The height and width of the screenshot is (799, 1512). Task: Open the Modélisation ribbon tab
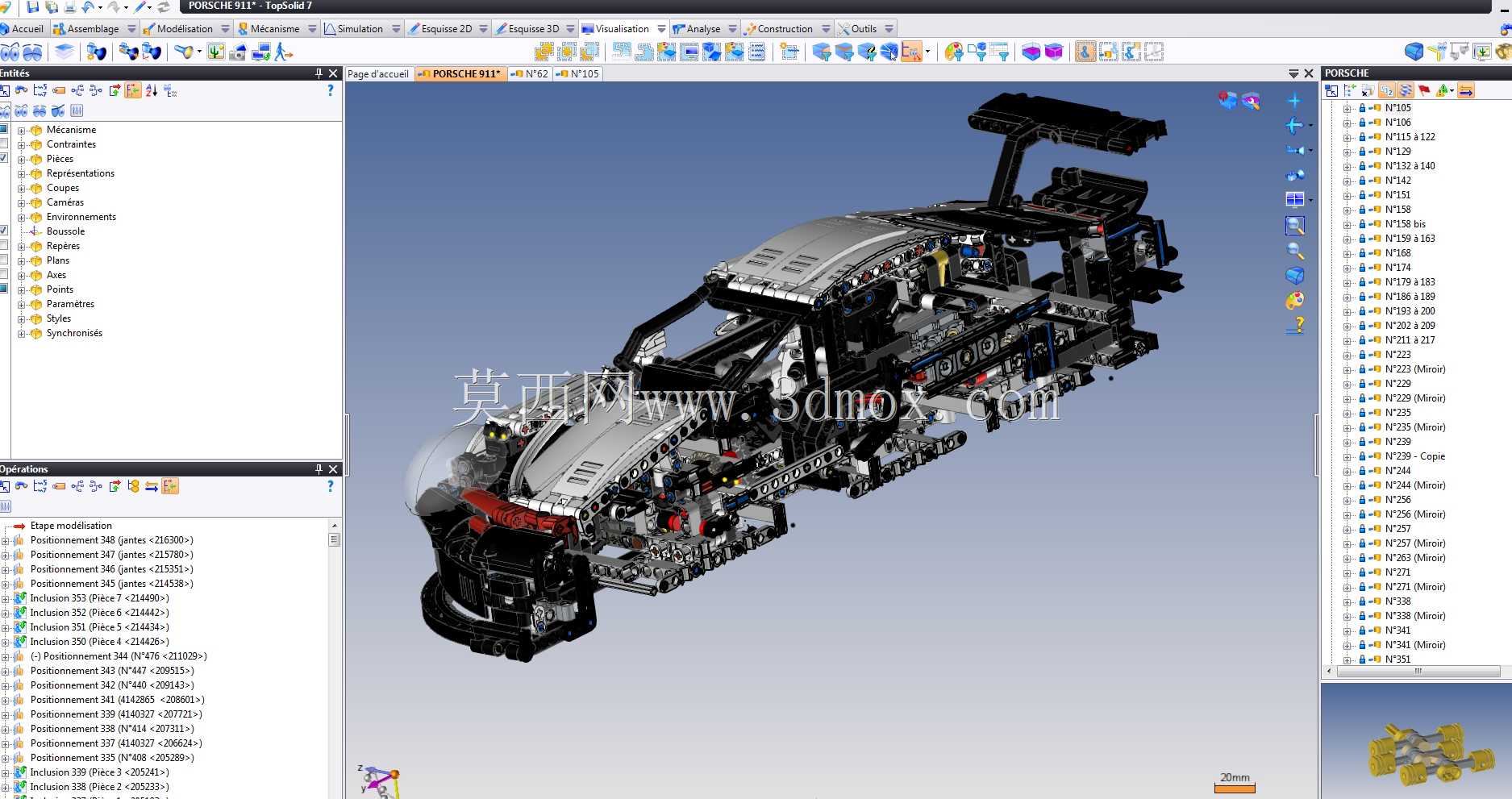pos(185,29)
